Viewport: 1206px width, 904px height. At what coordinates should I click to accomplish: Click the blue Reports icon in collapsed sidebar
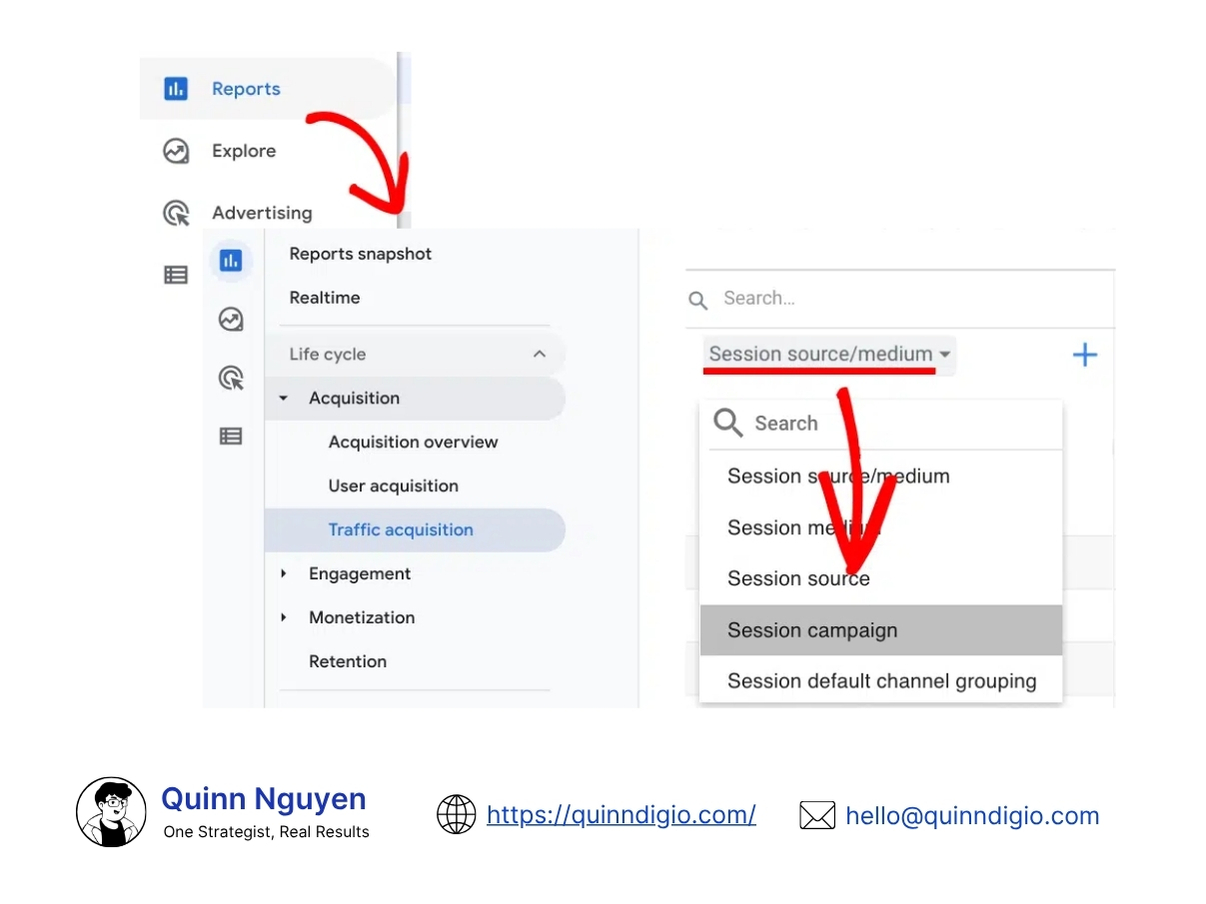point(231,261)
